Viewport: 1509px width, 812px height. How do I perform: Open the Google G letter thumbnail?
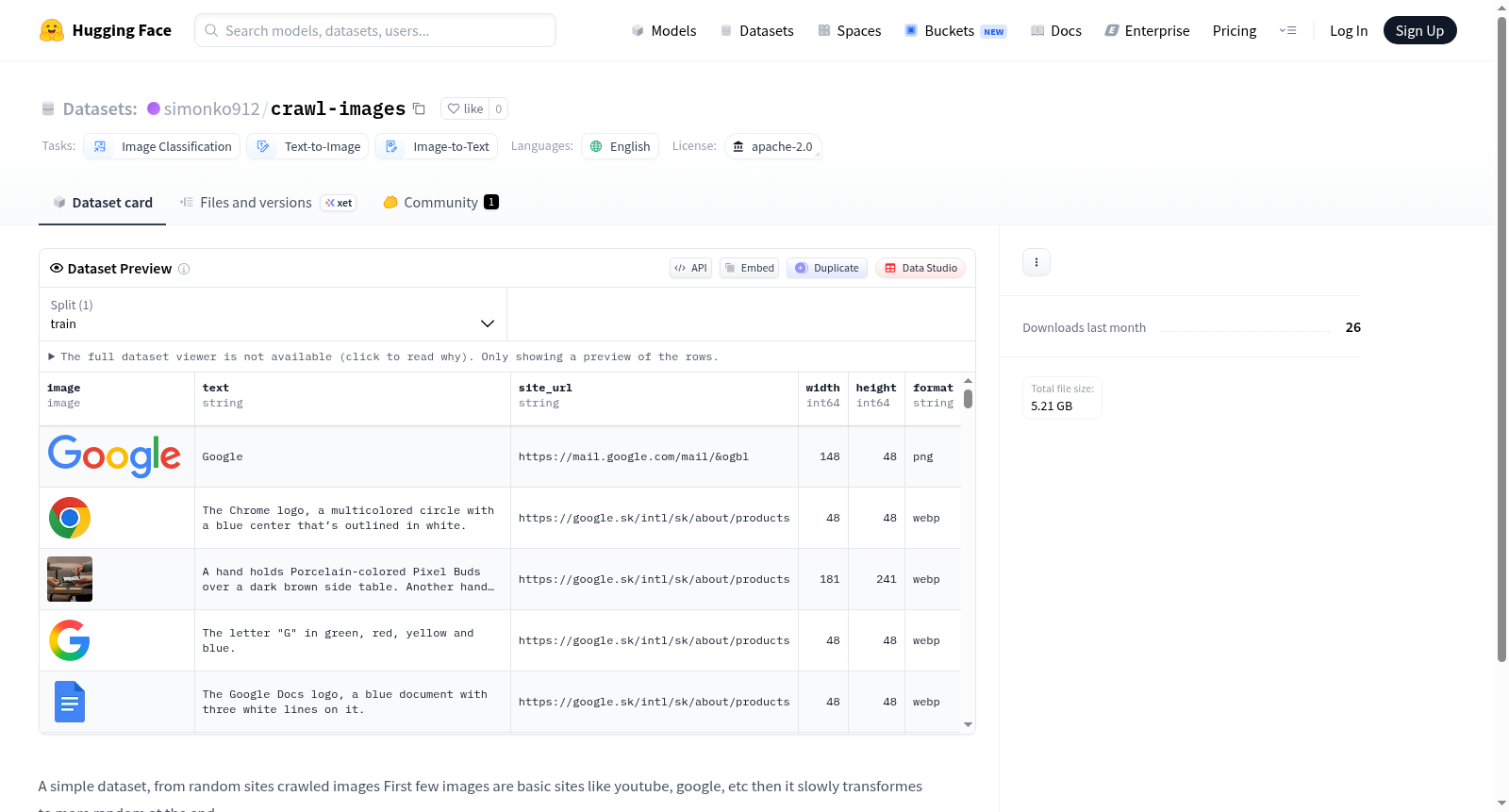pos(70,640)
